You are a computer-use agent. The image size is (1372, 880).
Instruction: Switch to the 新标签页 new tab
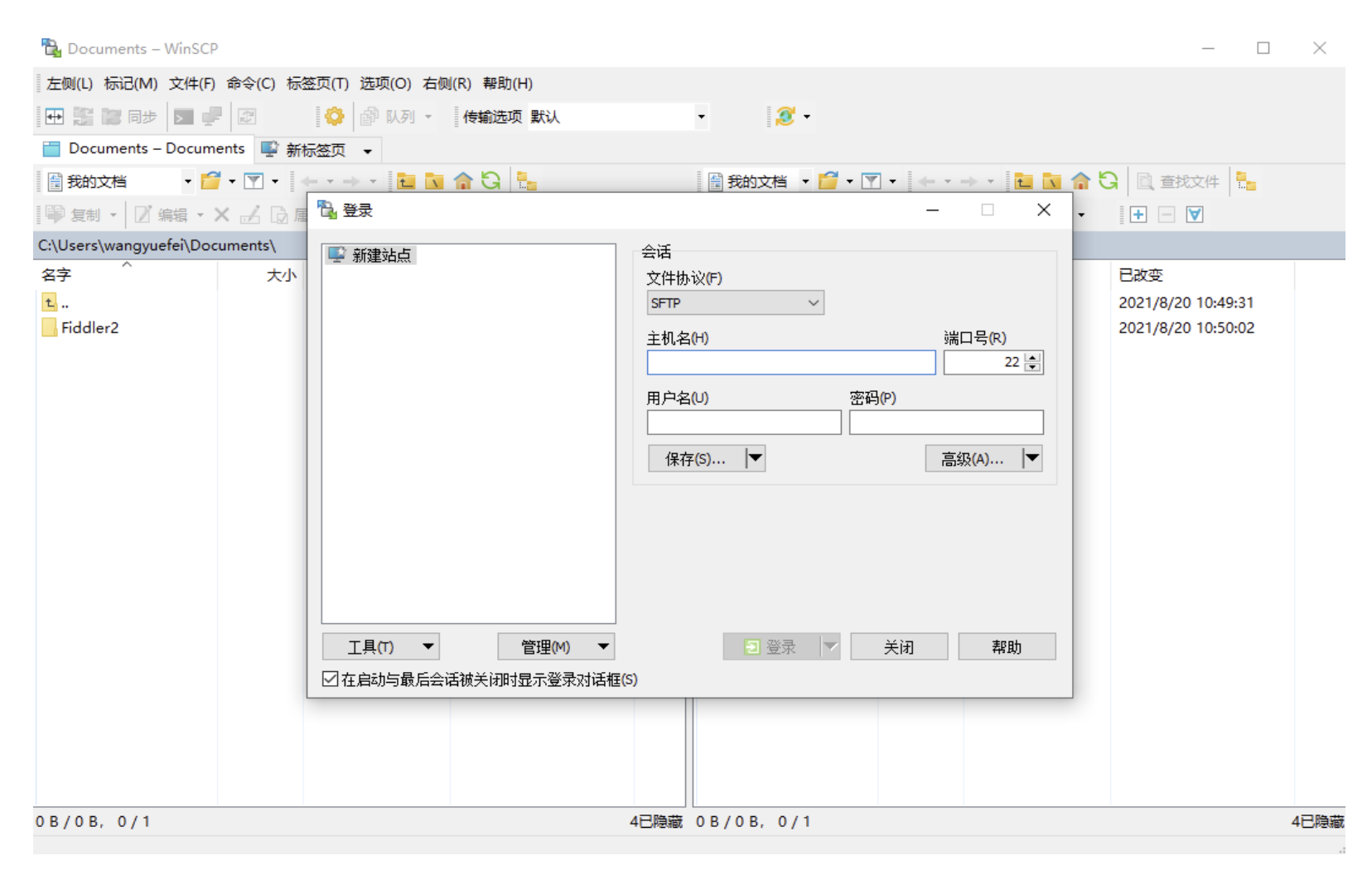315,150
